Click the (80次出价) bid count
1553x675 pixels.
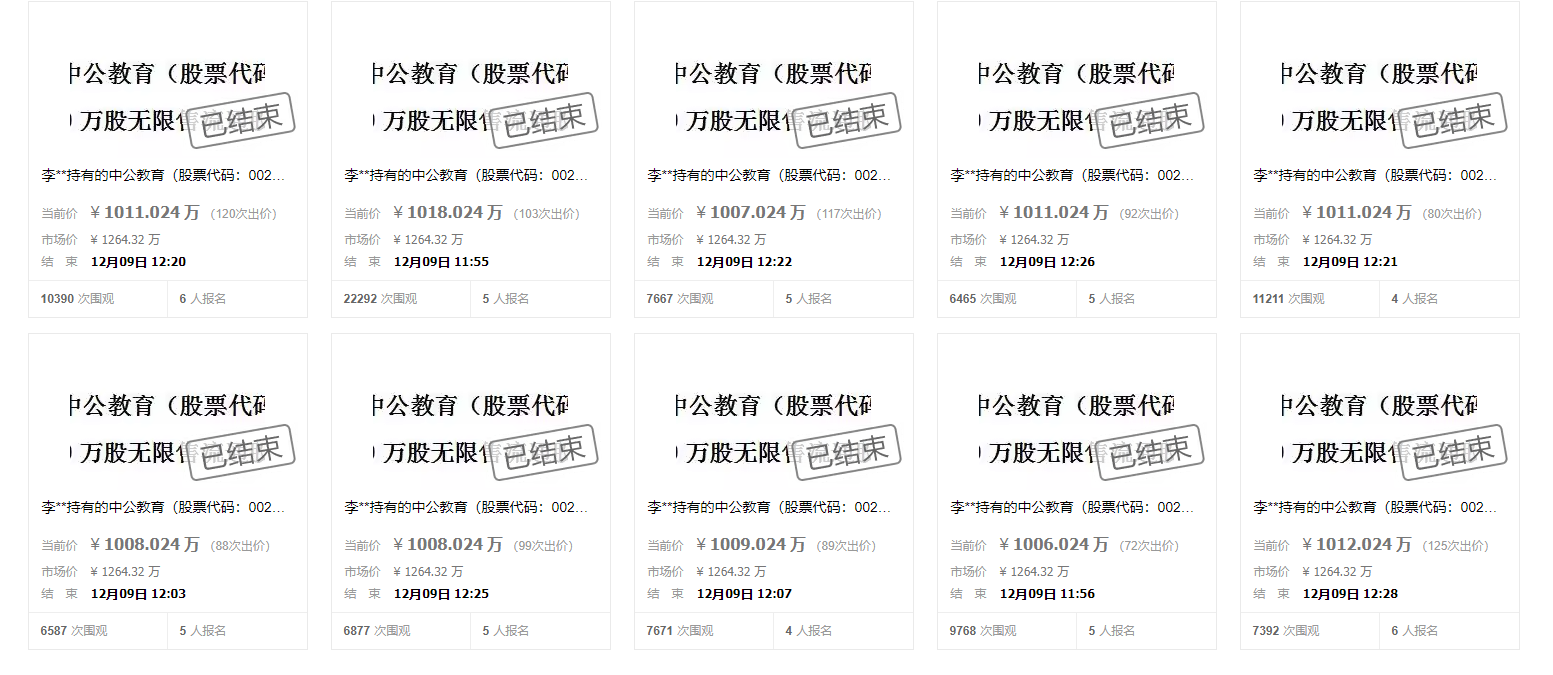point(1452,214)
